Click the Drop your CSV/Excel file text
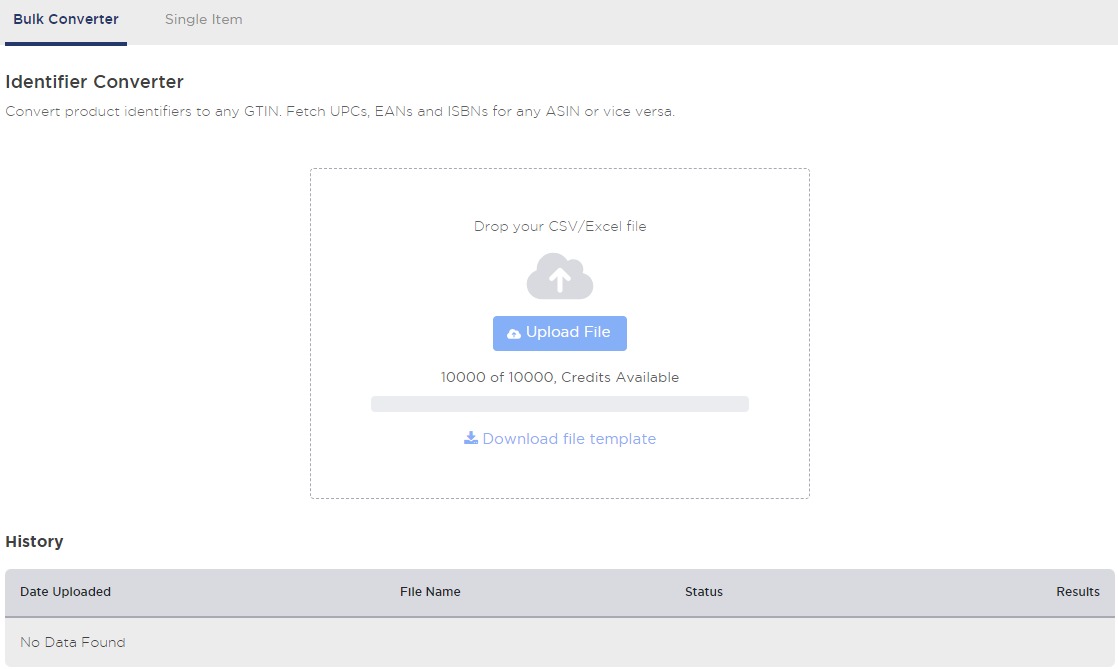Screen dimensions: 1118x669 [559, 226]
